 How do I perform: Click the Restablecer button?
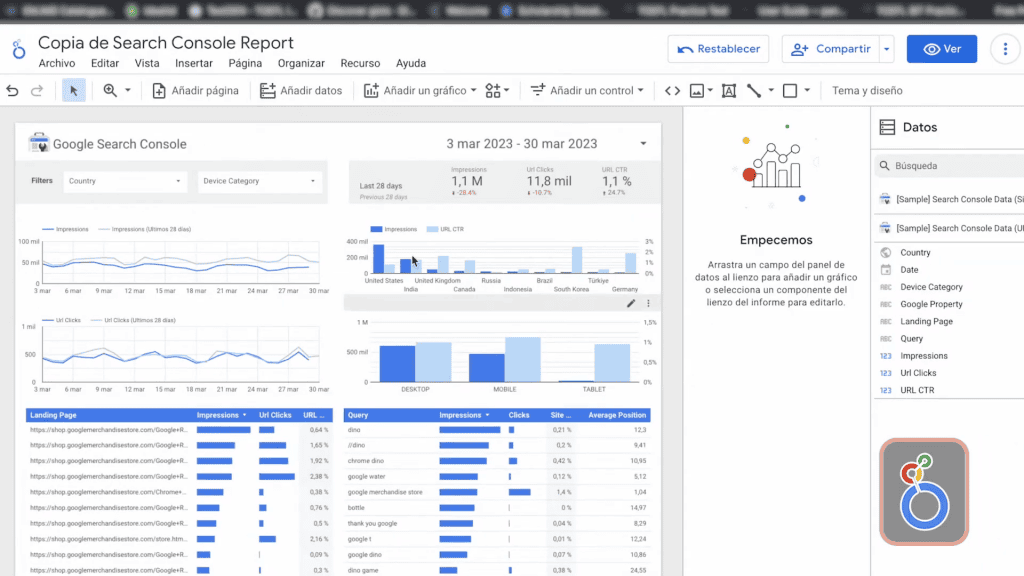point(718,49)
